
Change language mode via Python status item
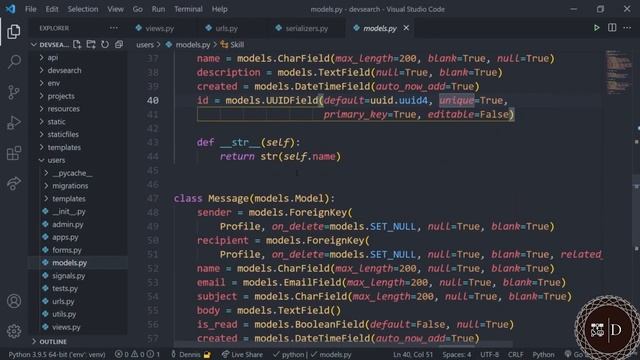(x=543, y=354)
